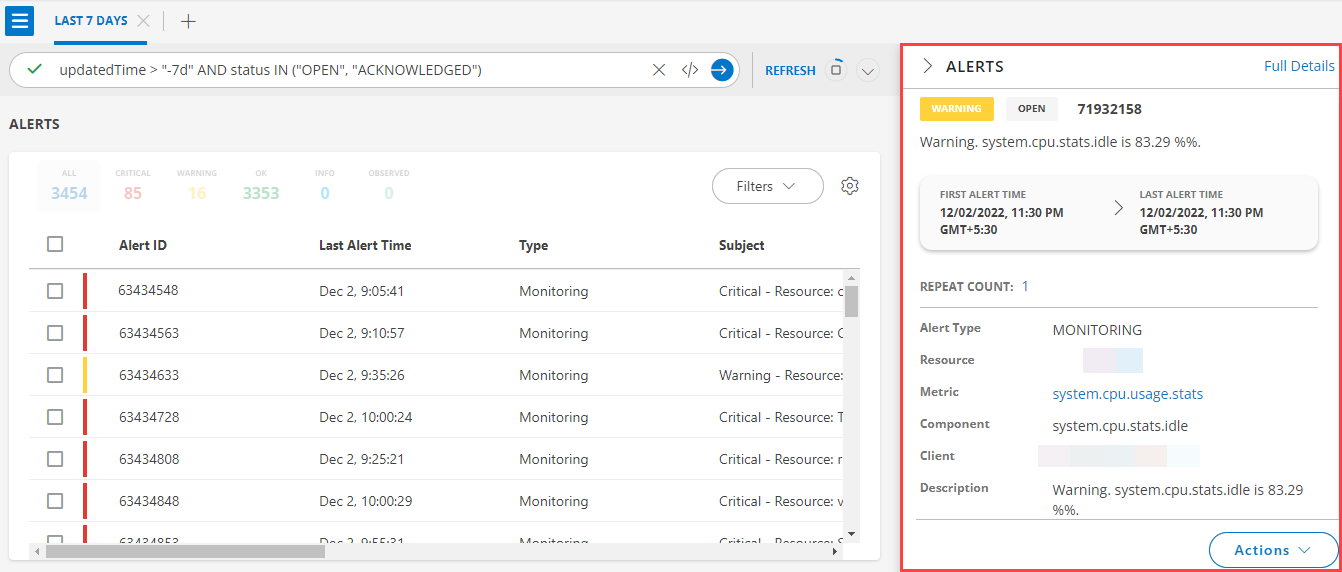Click the time Dec 2, 9:10:57
The height and width of the screenshot is (572, 1342).
click(361, 333)
